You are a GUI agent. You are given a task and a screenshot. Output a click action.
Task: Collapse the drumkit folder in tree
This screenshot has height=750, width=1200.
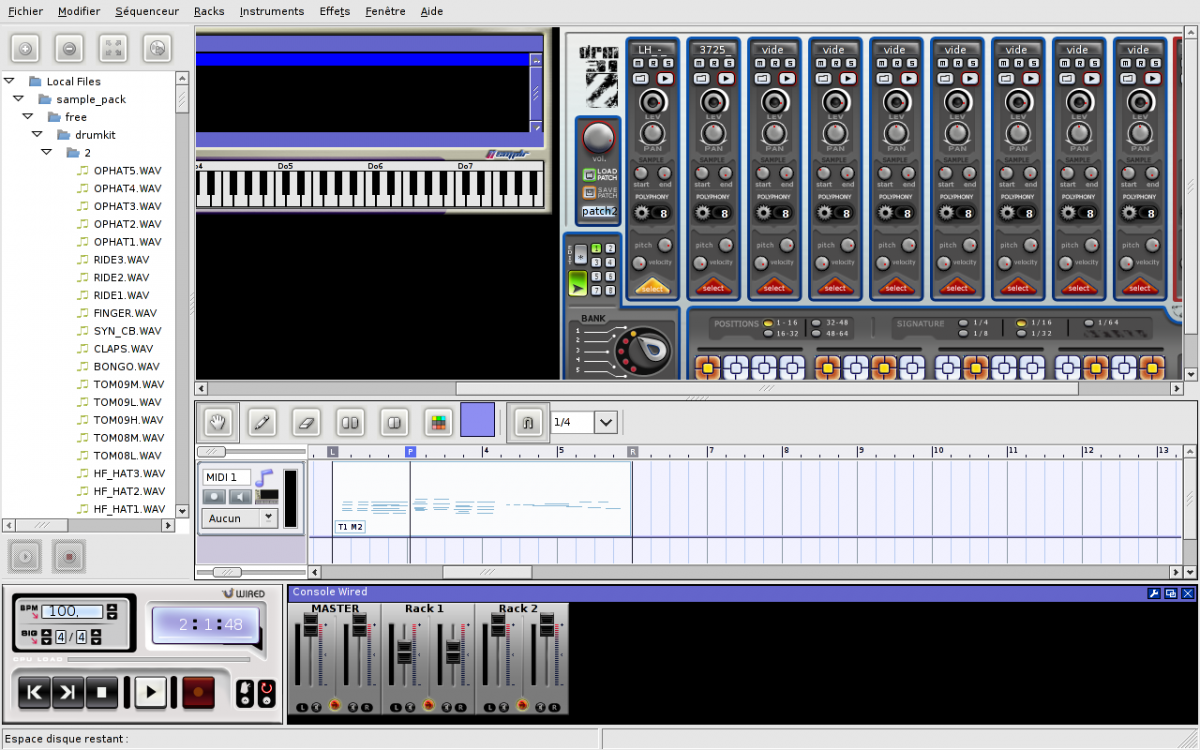point(37,135)
